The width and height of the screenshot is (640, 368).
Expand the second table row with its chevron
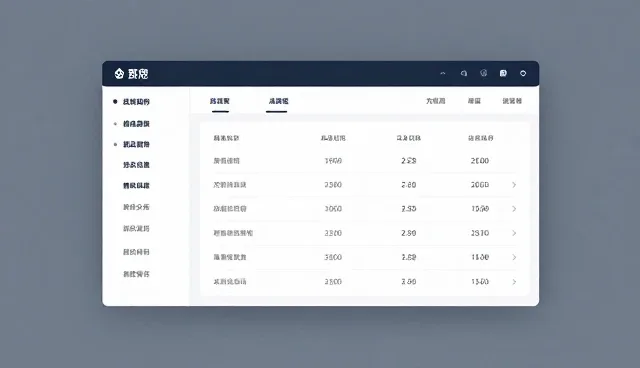pos(514,185)
